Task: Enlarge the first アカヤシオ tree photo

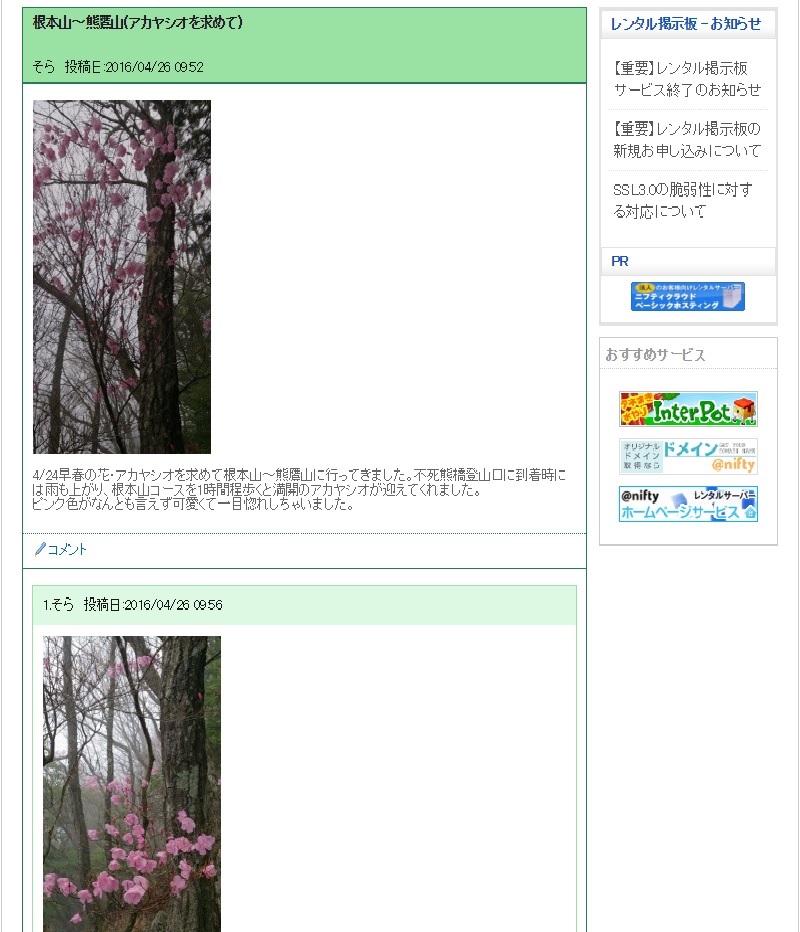Action: coord(122,277)
